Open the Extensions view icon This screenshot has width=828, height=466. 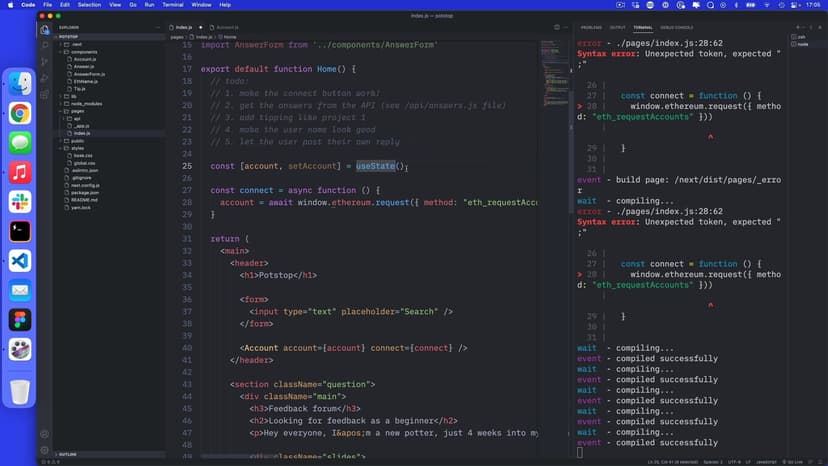pos(45,93)
